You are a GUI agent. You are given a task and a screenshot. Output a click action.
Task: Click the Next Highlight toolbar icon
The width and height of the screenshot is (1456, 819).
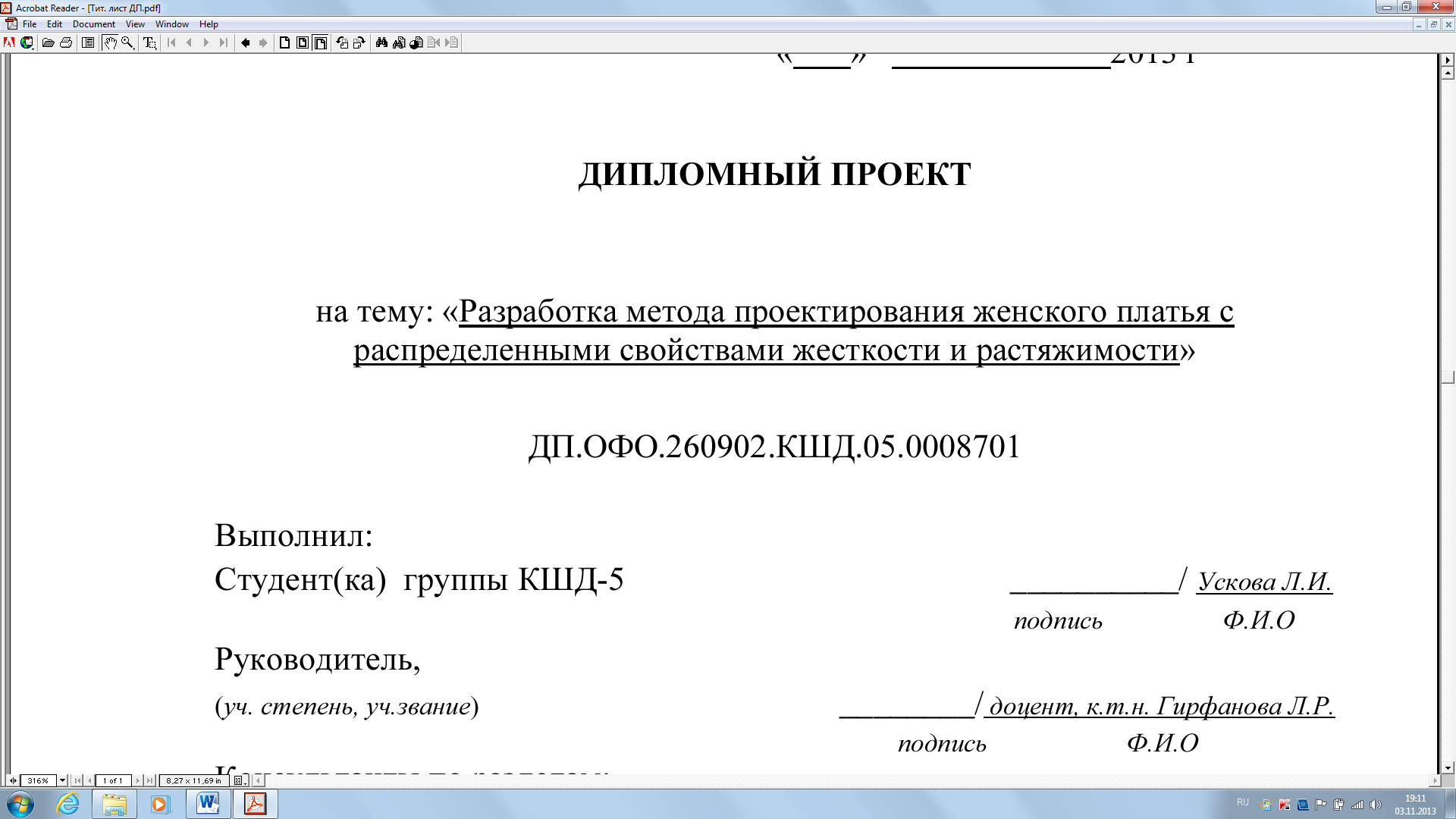(451, 42)
